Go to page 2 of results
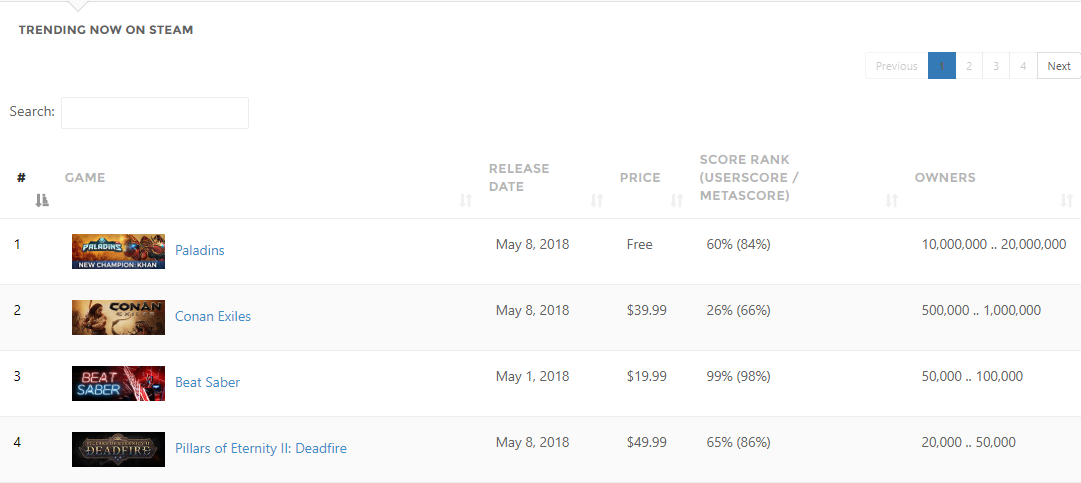The image size is (1081, 483). (969, 66)
